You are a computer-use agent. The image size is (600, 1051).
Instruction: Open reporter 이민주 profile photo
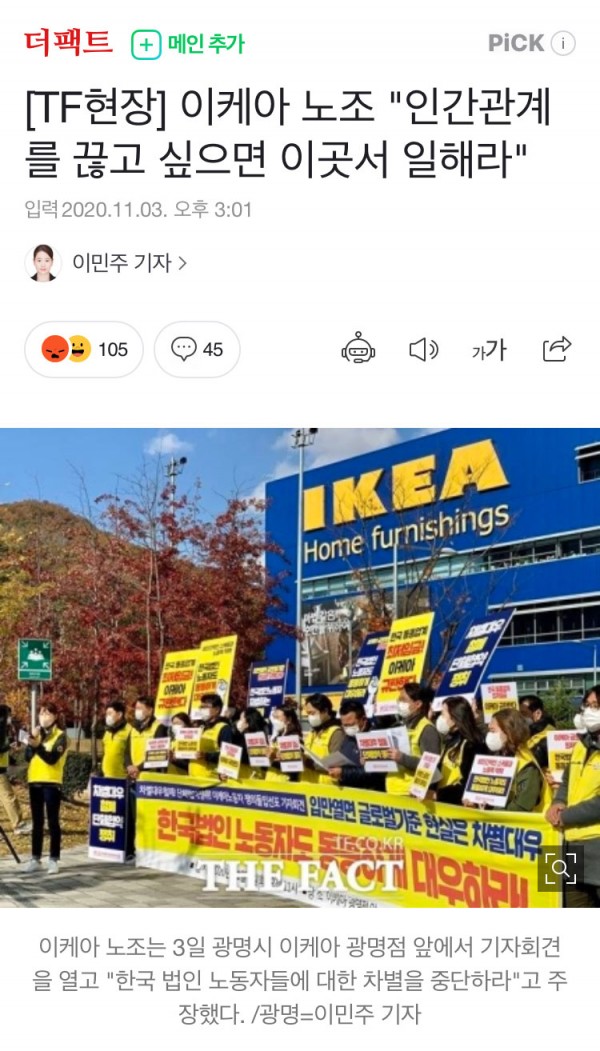(44, 263)
